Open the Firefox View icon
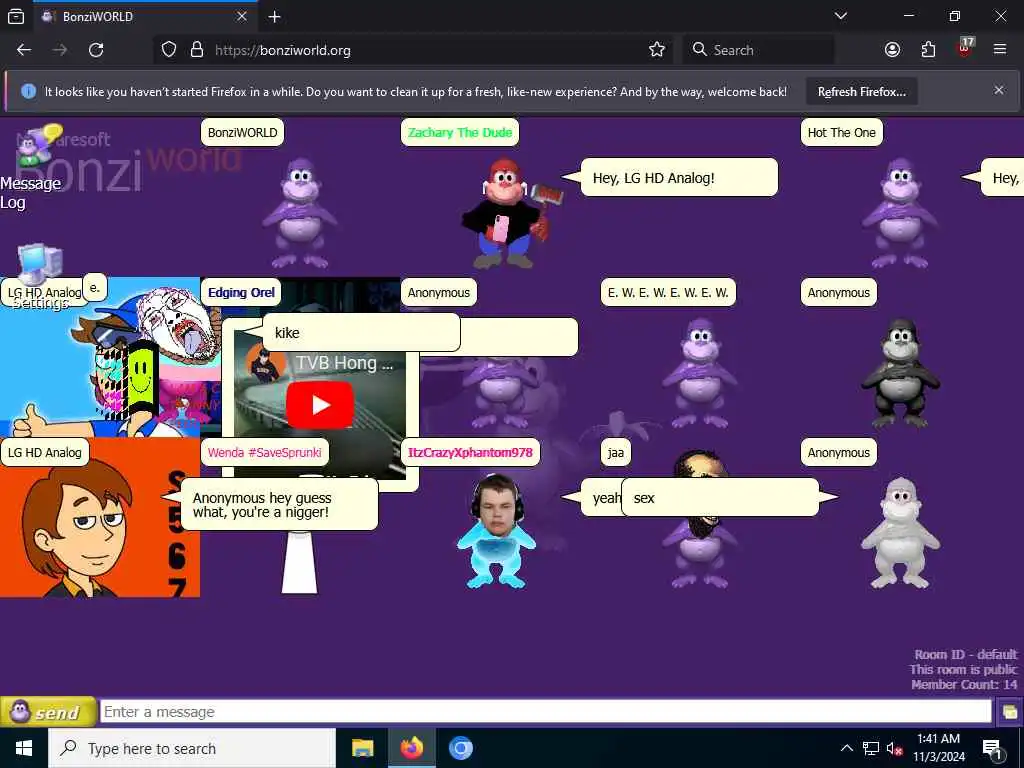Screen dimensions: 1024x768 point(16,16)
